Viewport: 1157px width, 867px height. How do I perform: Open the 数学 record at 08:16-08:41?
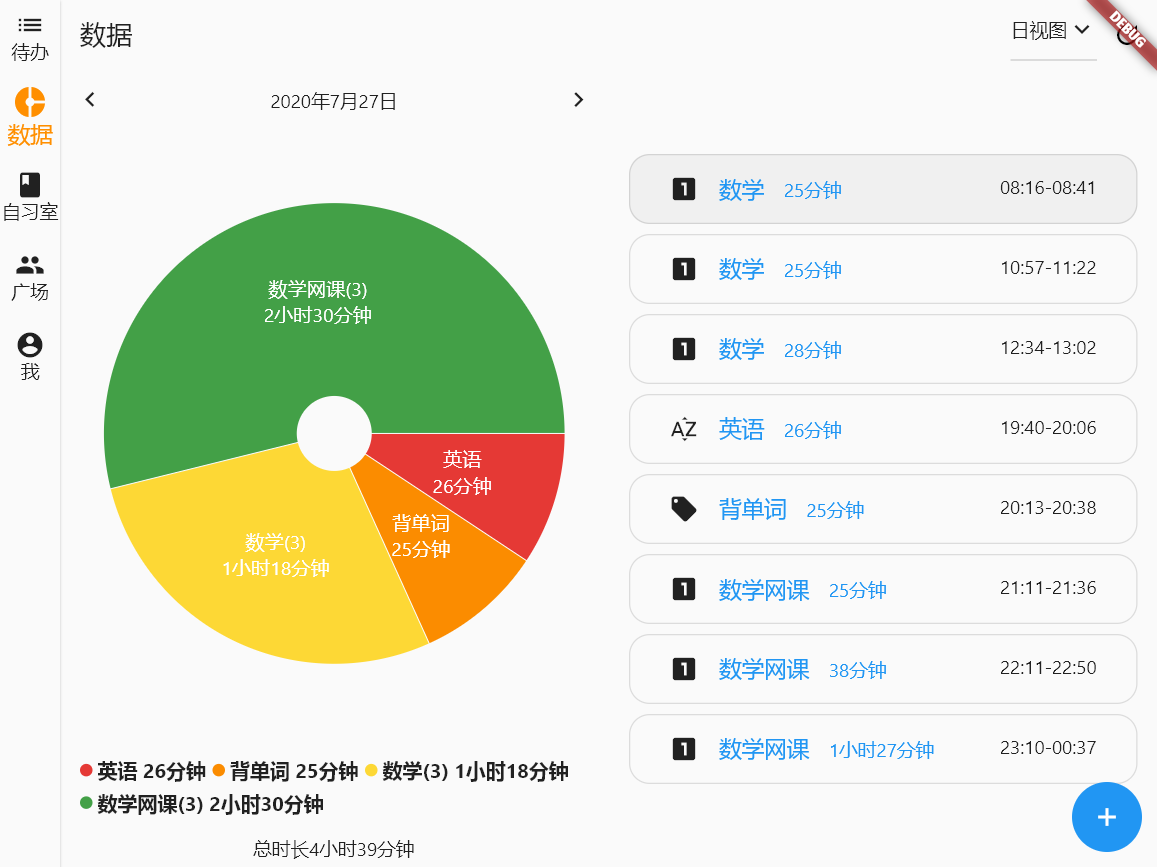[x=882, y=189]
